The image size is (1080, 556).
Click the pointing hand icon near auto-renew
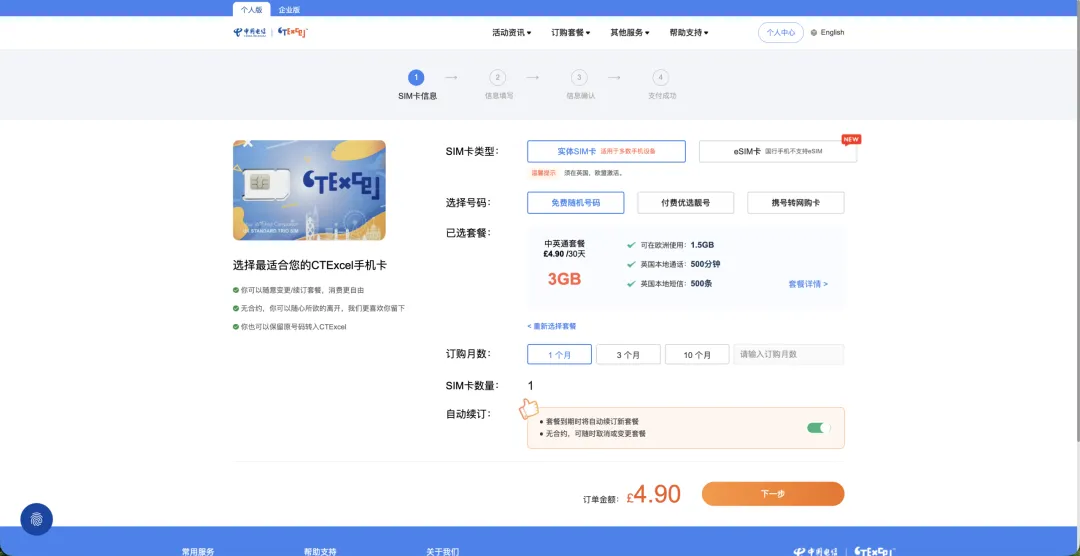pyautogui.click(x=529, y=409)
